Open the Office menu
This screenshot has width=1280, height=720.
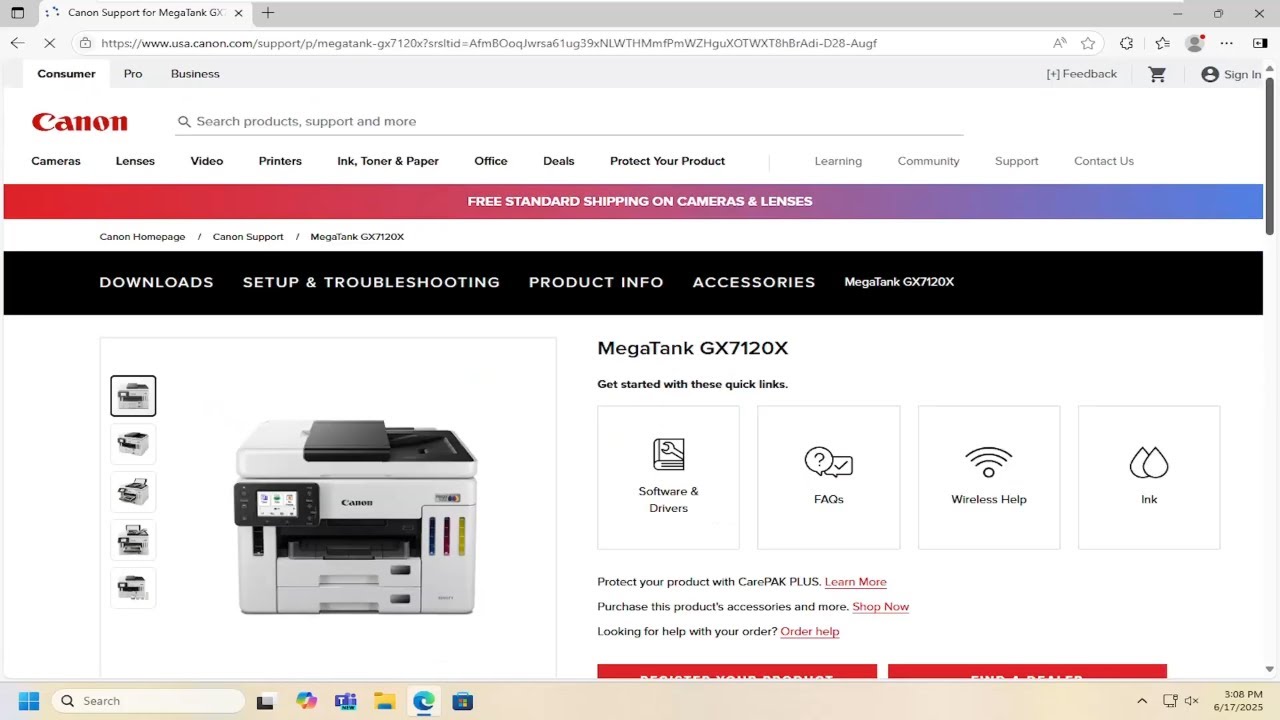pos(491,161)
